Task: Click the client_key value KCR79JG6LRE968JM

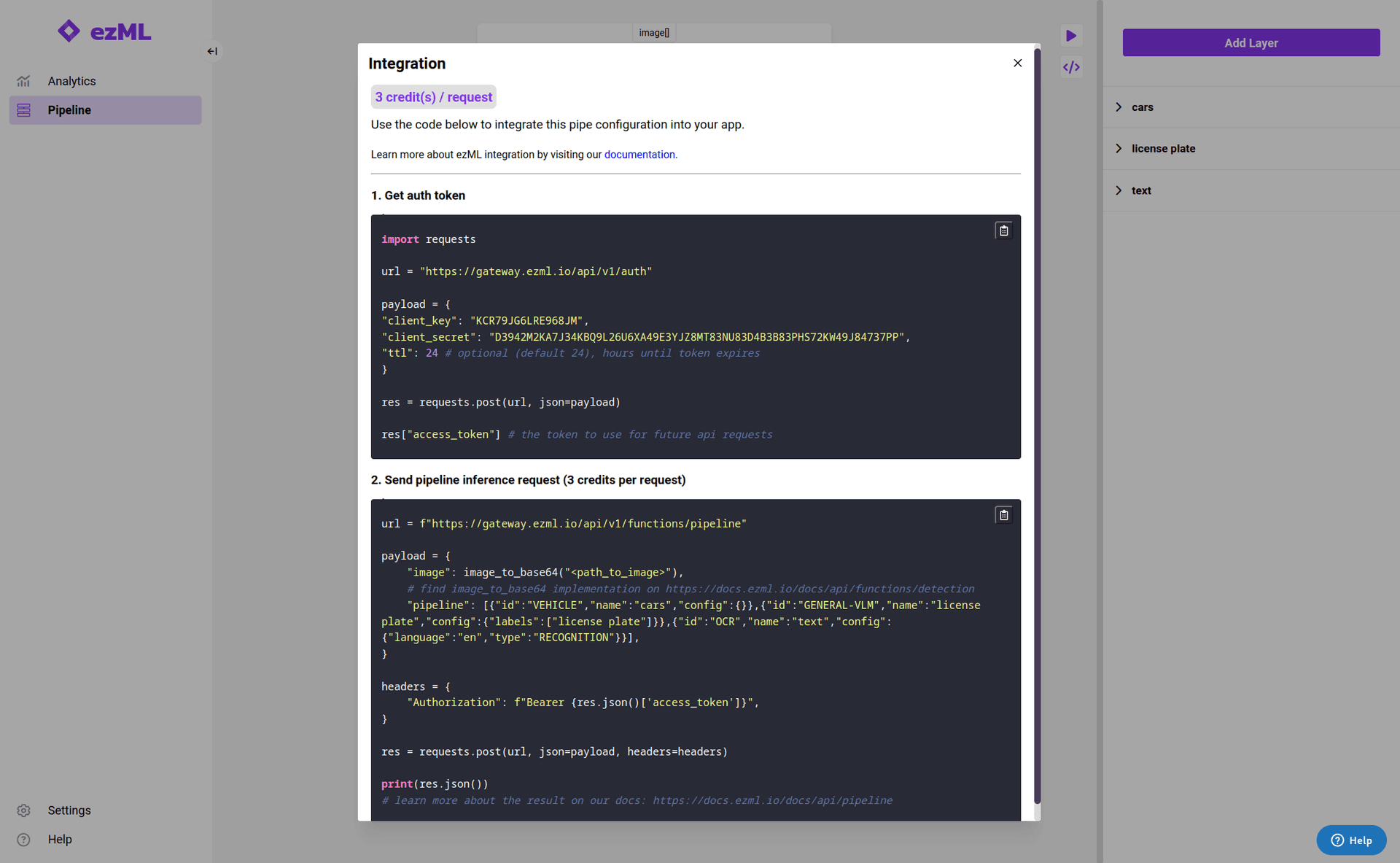Action: (x=526, y=321)
